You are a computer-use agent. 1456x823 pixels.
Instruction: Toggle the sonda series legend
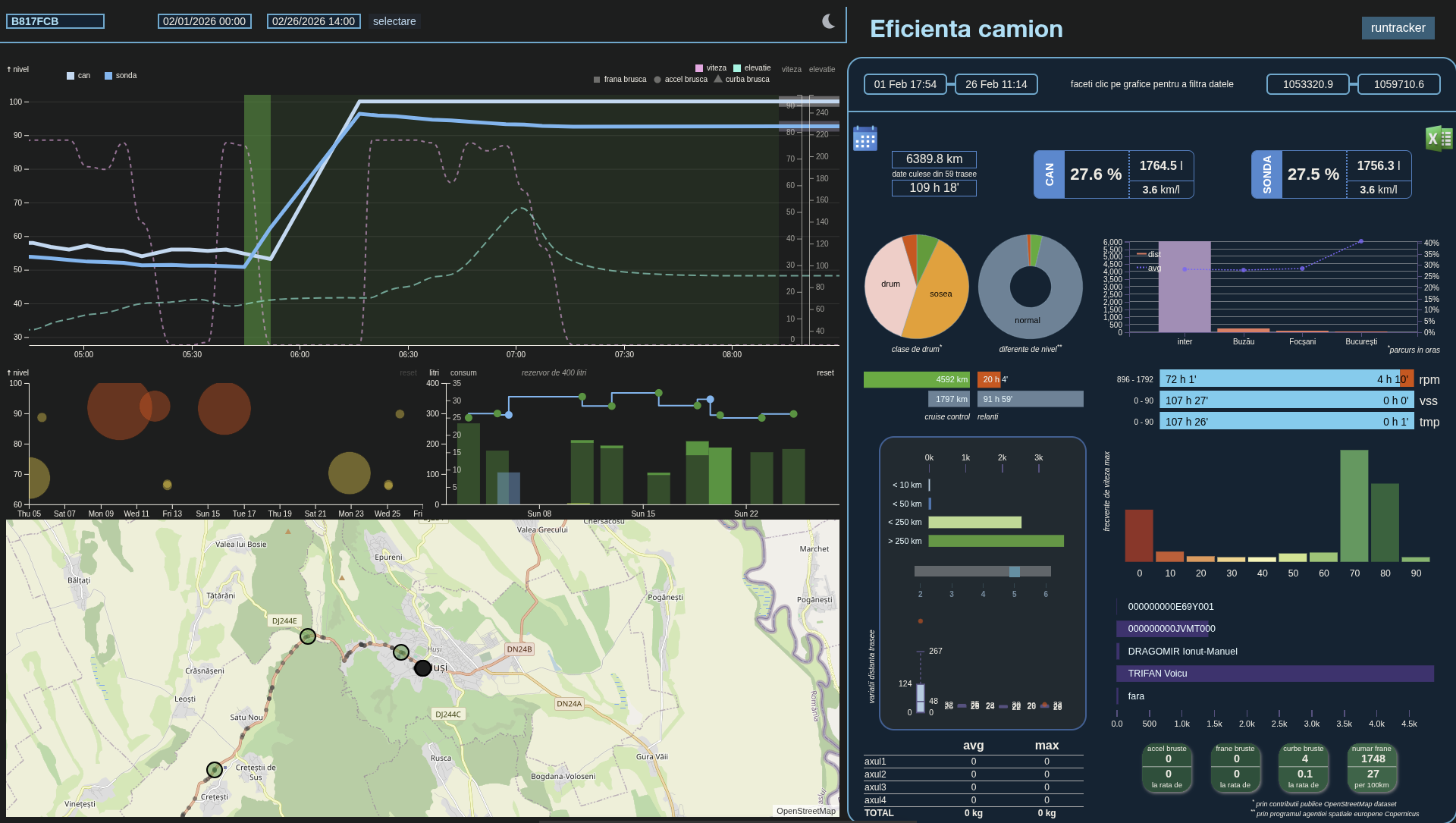pyautogui.click(x=121, y=76)
